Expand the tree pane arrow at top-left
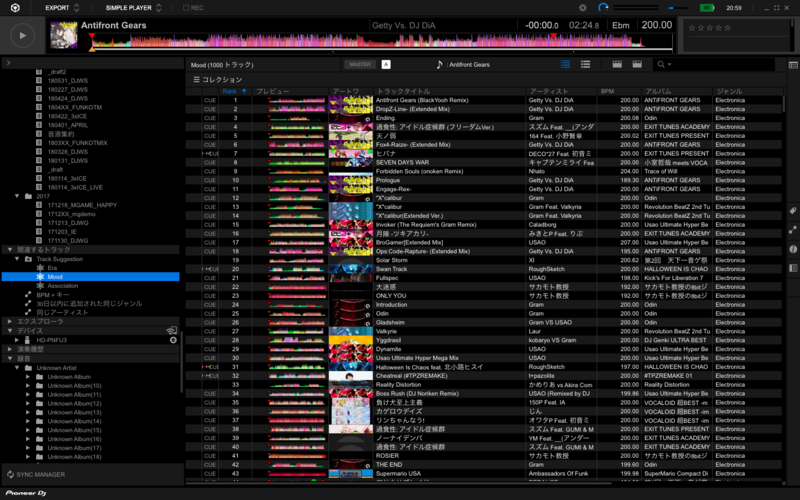800x500 pixels. pyautogui.click(x=8, y=63)
